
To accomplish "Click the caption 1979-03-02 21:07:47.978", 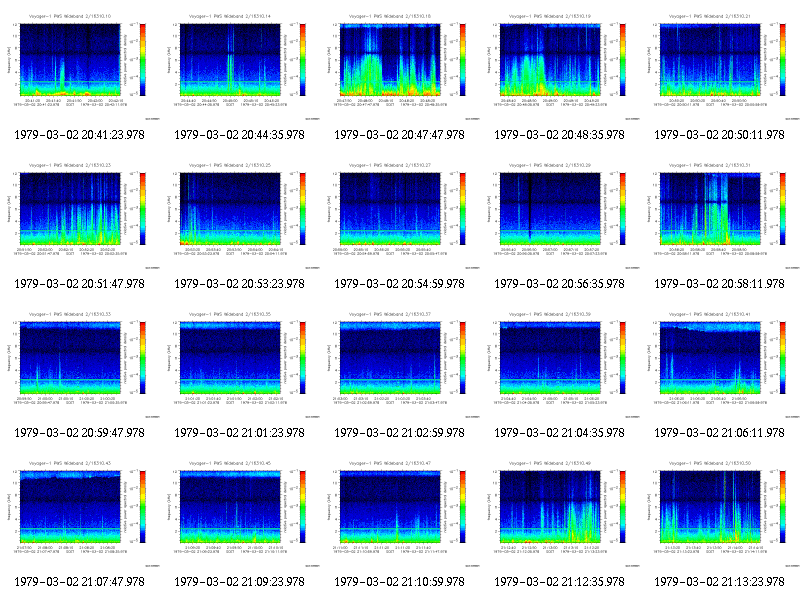I will [x=80, y=582].
